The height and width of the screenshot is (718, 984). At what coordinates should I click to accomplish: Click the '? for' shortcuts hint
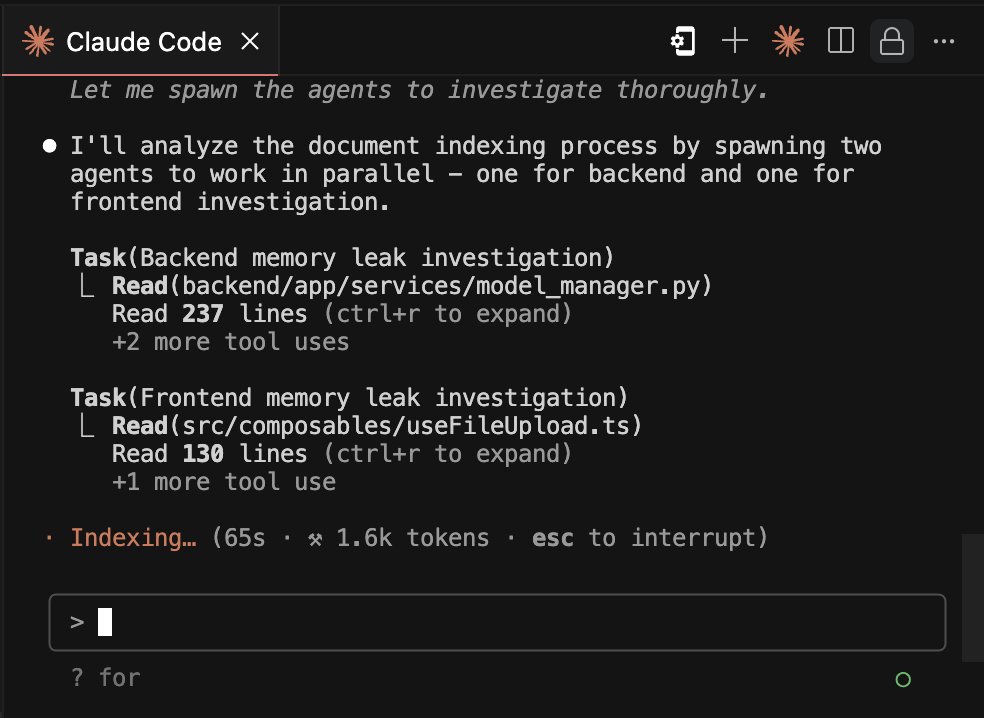pos(105,678)
